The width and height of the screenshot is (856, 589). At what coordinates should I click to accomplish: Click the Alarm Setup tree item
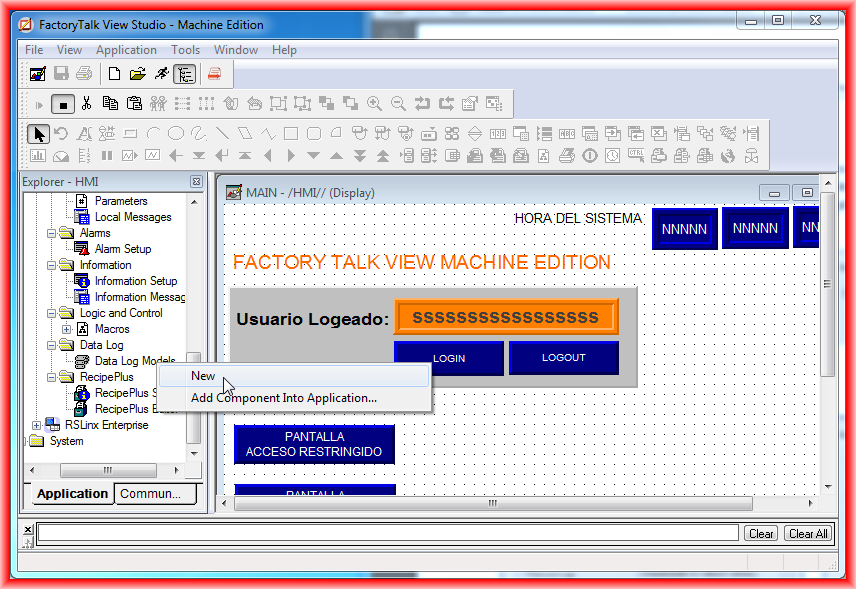point(122,249)
